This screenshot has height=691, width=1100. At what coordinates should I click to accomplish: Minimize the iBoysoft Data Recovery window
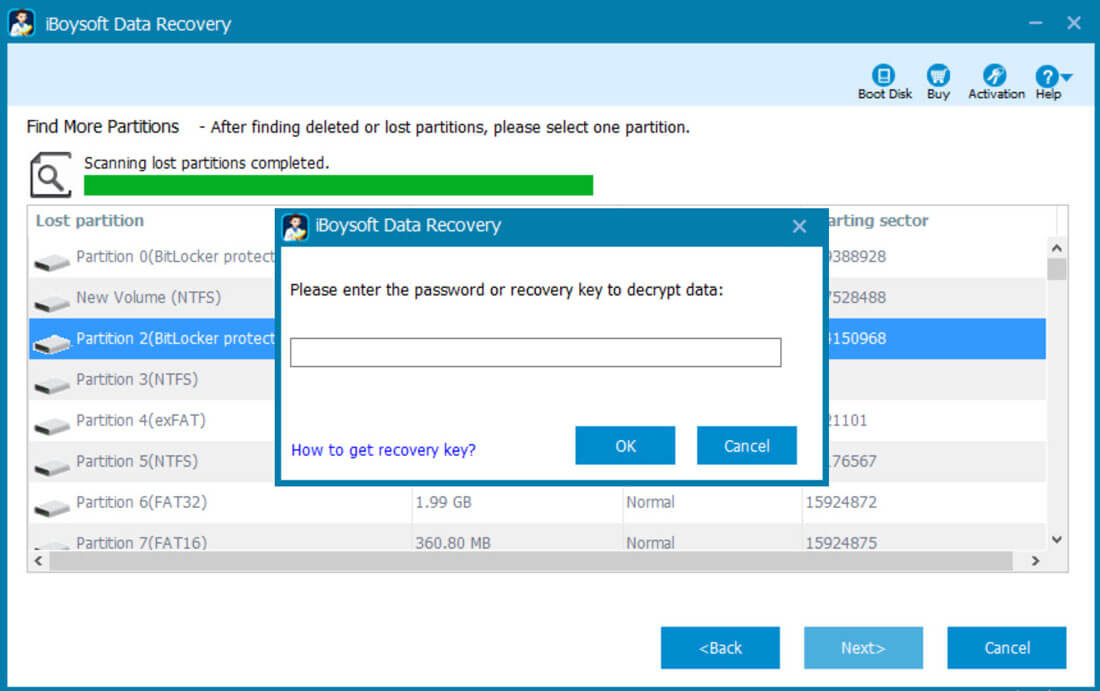1035,23
